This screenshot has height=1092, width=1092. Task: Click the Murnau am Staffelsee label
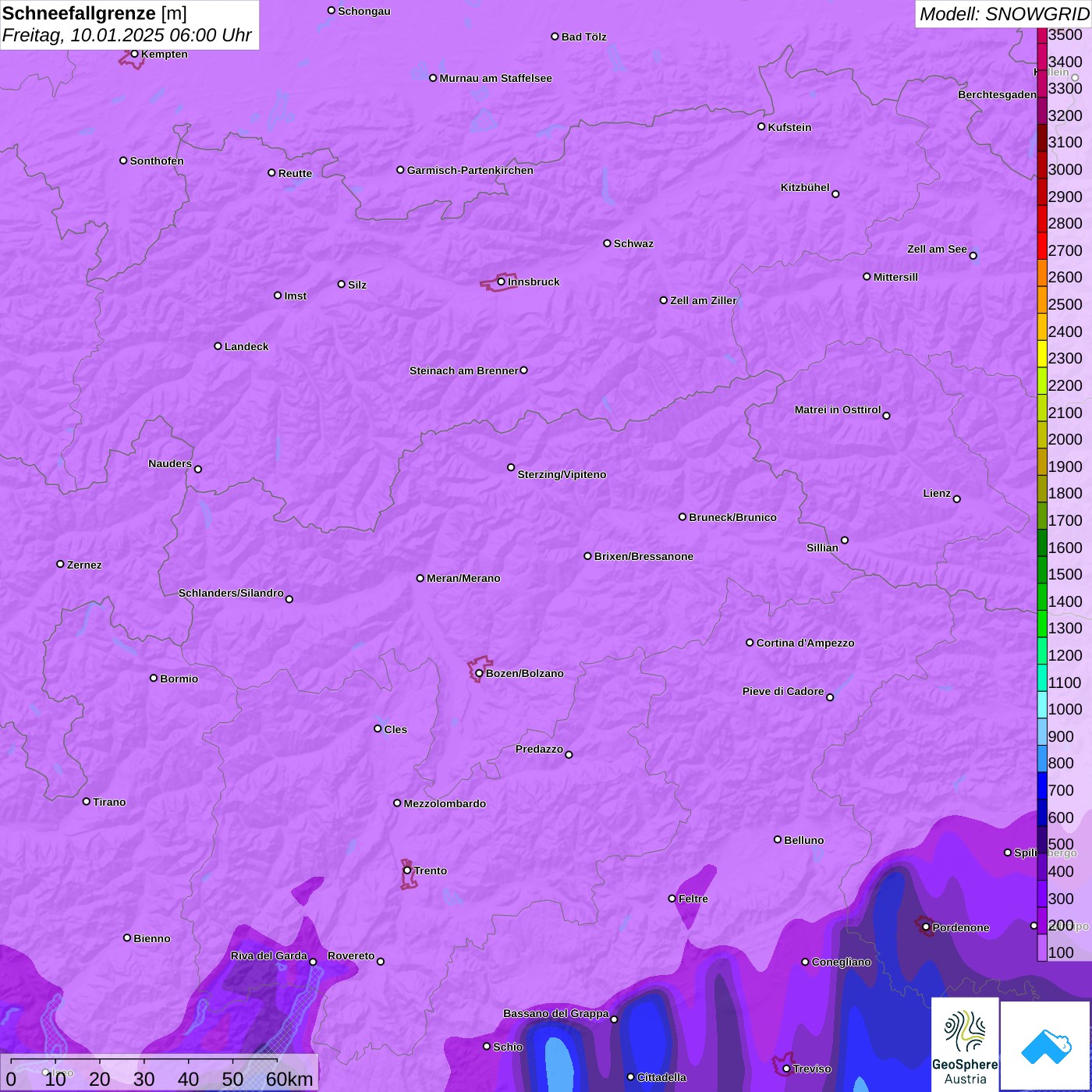pos(496,78)
